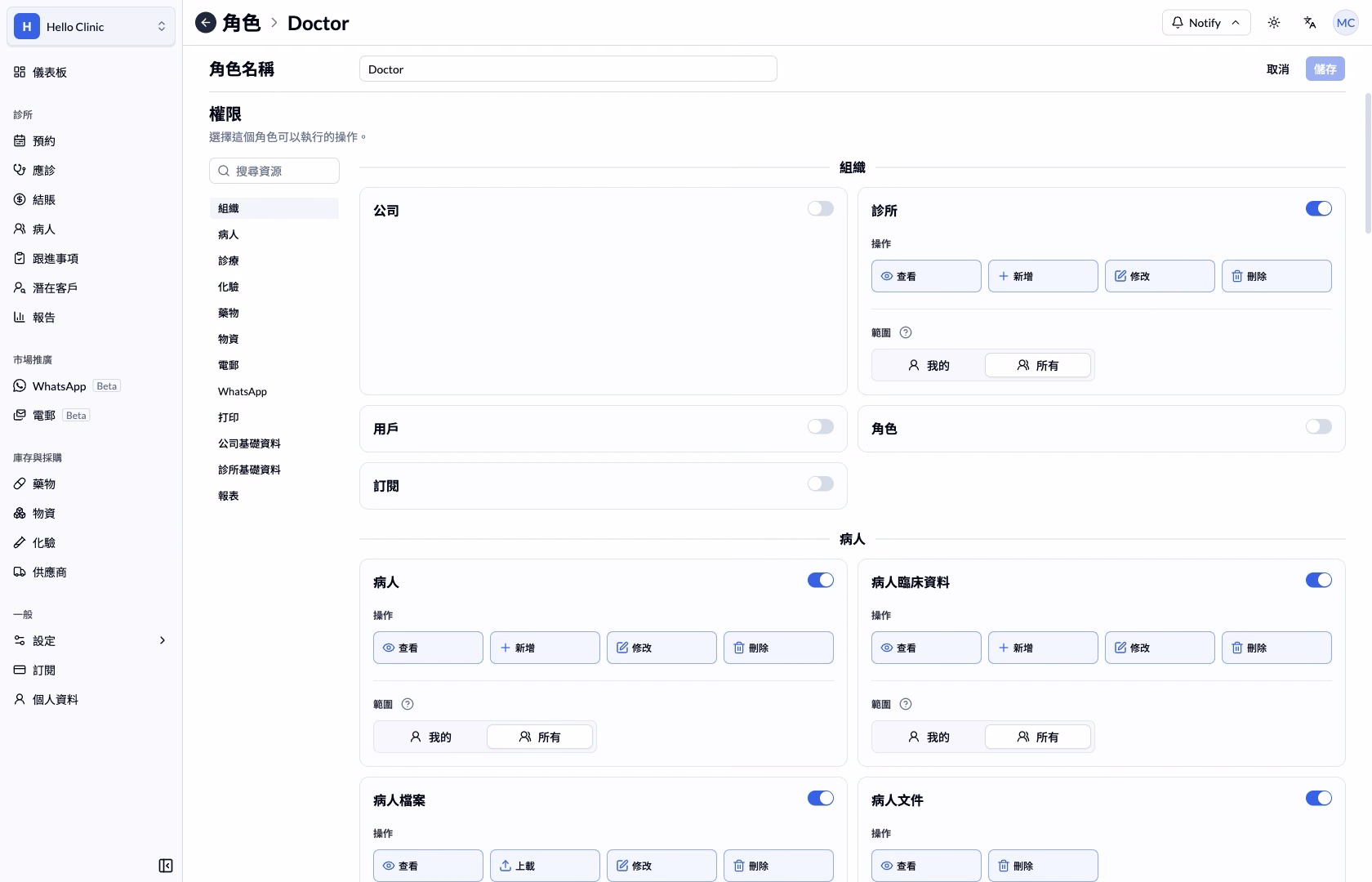
Task: Open the MC user avatar
Action: [x=1346, y=23]
